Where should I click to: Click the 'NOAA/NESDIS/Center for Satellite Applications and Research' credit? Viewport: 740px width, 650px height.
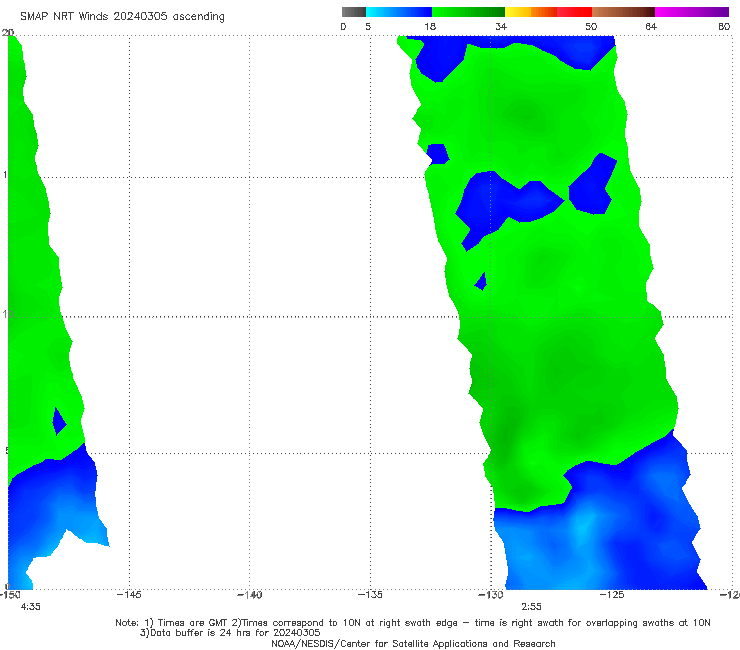coord(413,644)
